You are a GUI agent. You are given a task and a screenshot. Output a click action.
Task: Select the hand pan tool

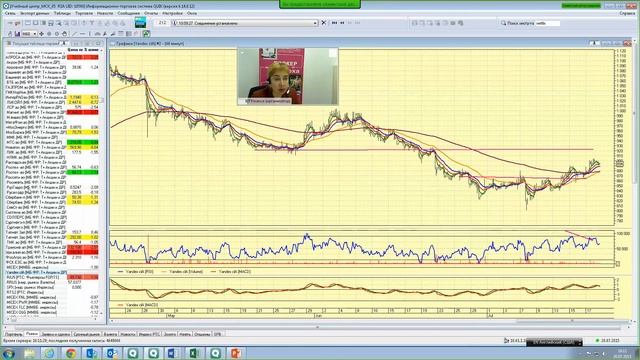[x=64, y=34]
